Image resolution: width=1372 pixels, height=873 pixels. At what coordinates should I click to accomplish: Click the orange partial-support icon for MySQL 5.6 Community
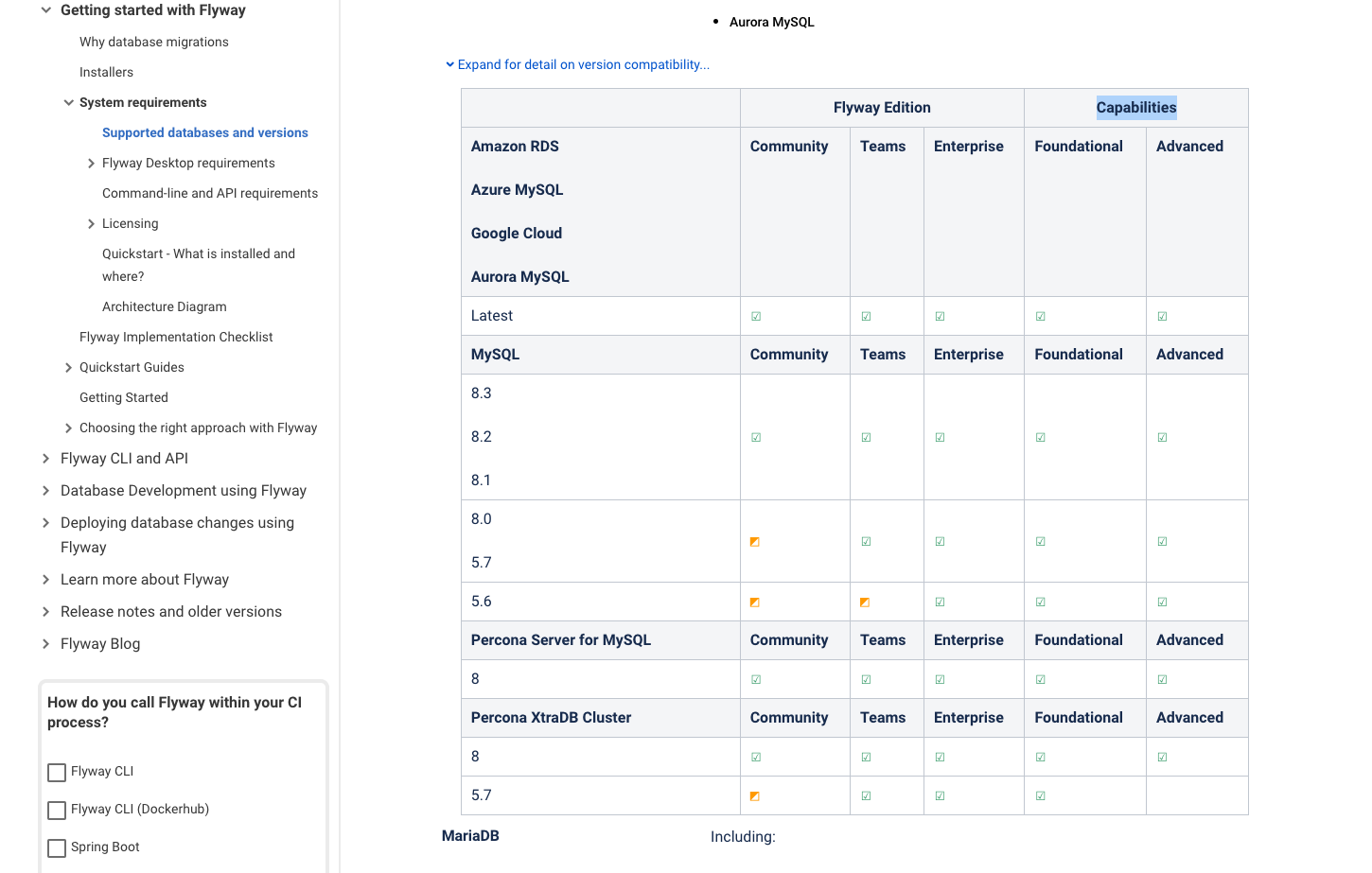pyautogui.click(x=755, y=602)
